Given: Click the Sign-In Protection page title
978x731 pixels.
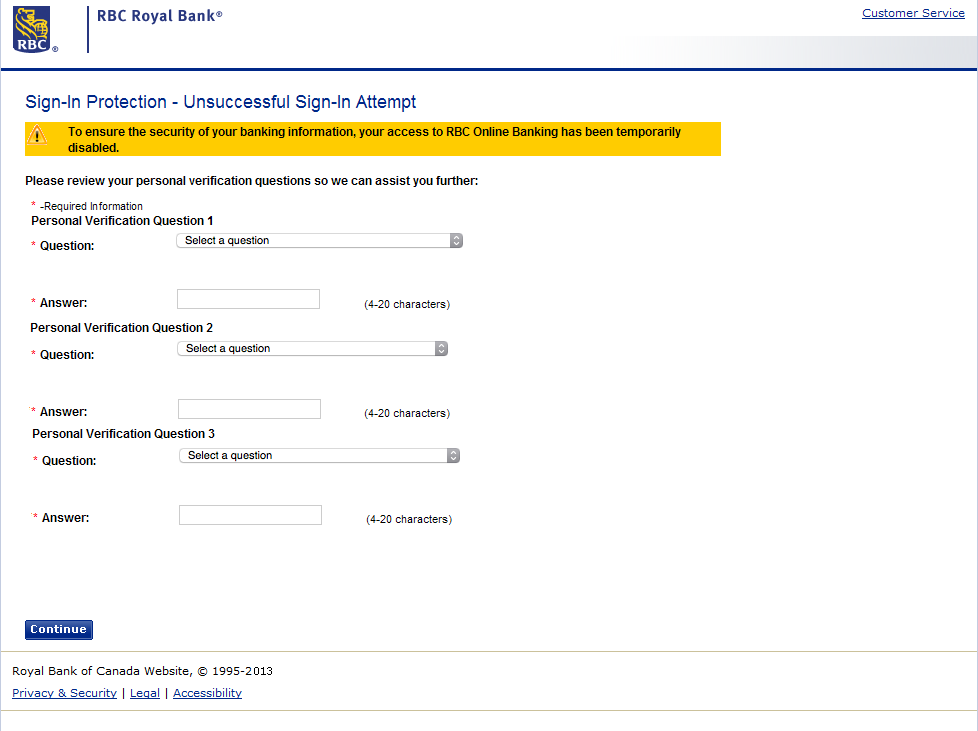Looking at the screenshot, I should pyautogui.click(x=219, y=102).
